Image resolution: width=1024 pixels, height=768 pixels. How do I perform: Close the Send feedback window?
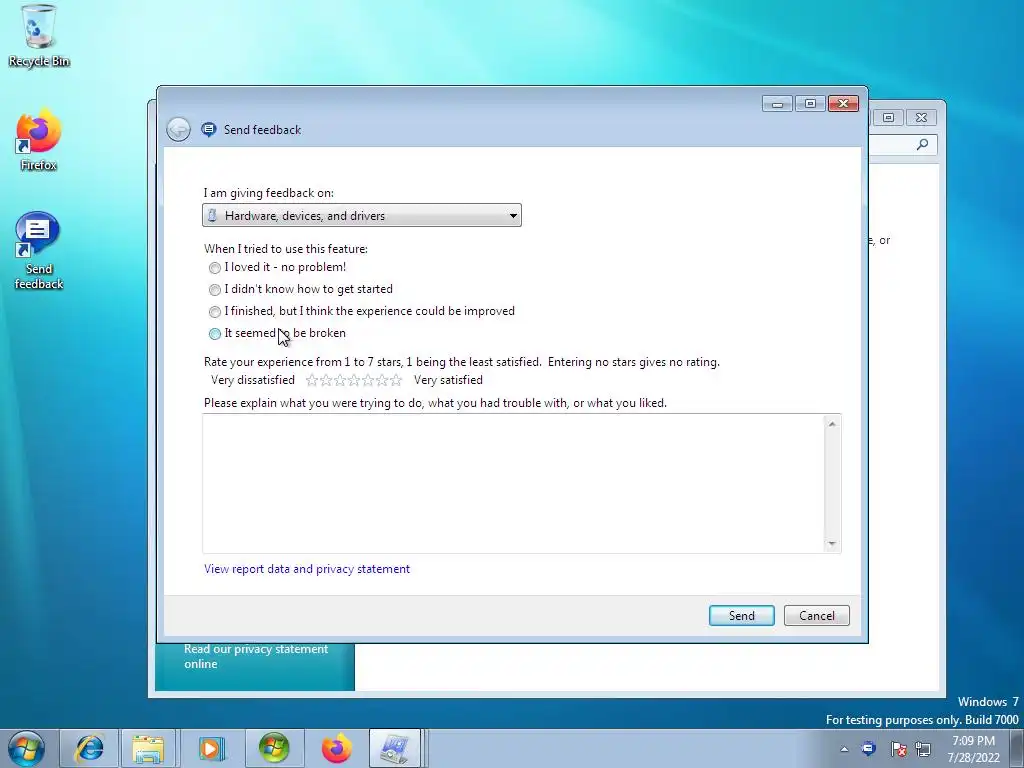[843, 104]
